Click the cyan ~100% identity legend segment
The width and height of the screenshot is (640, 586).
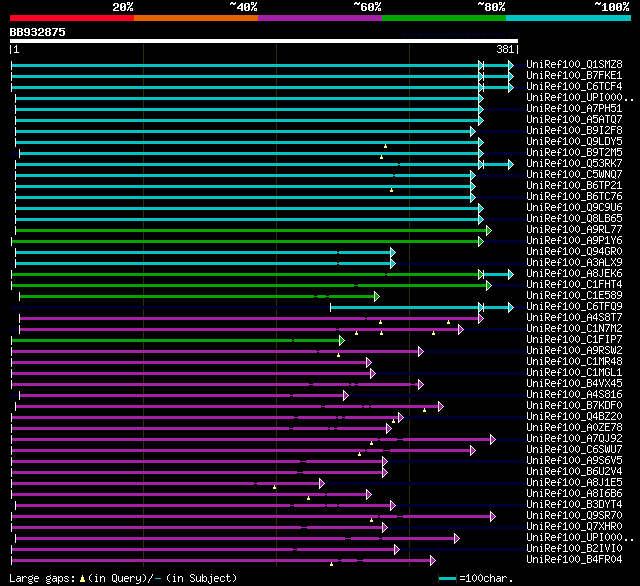point(569,18)
